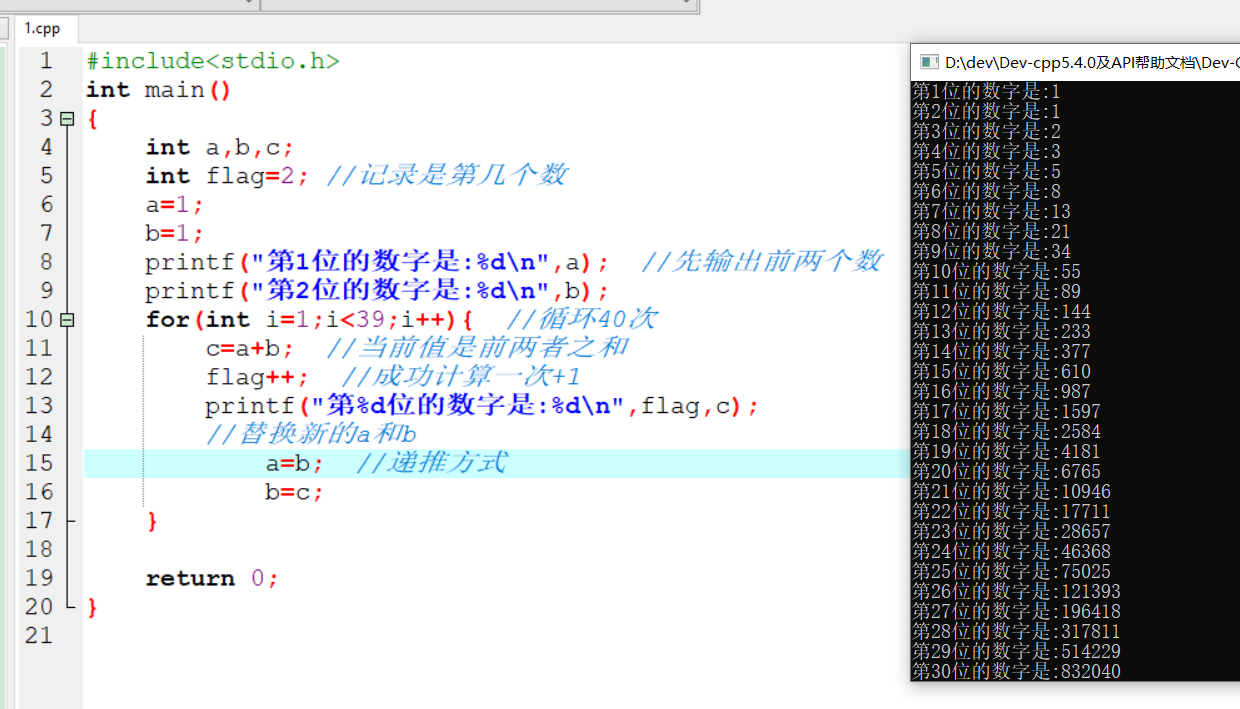Collapse the main function fold at line 3
This screenshot has height=709, width=1240.
[67, 119]
